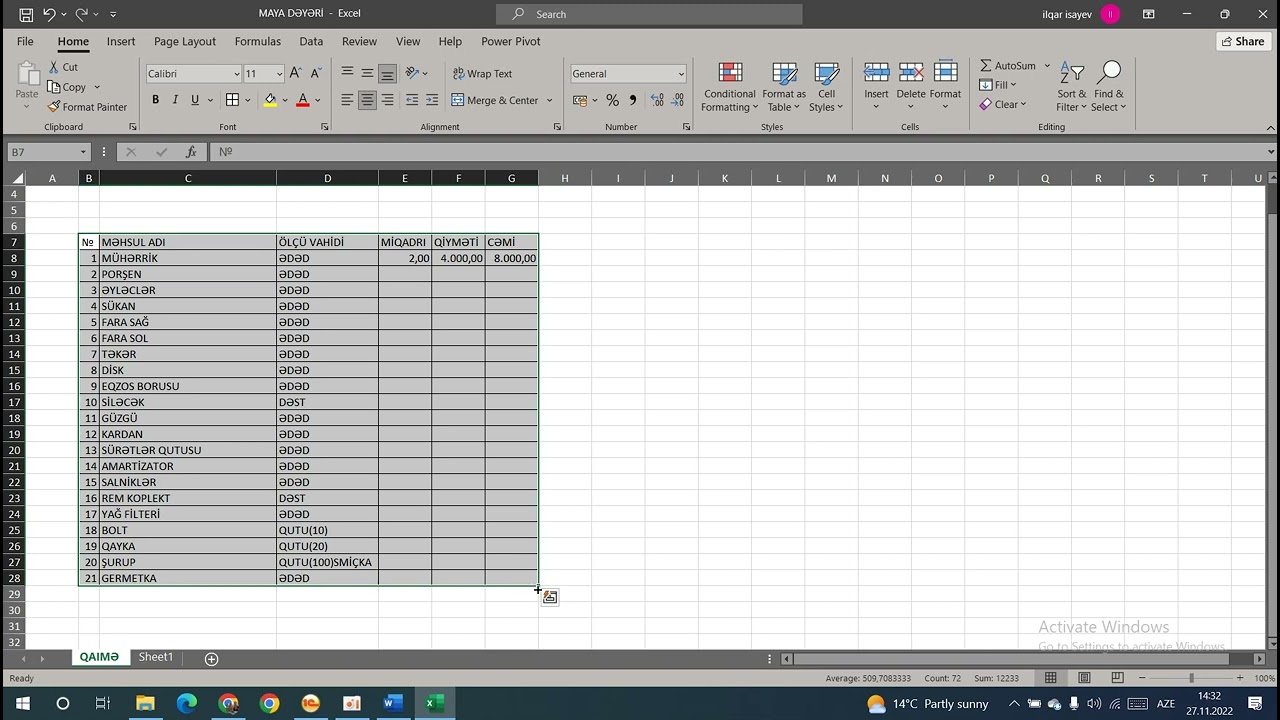
Task: Switch to Sheet1 worksheet tab
Action: 155,657
